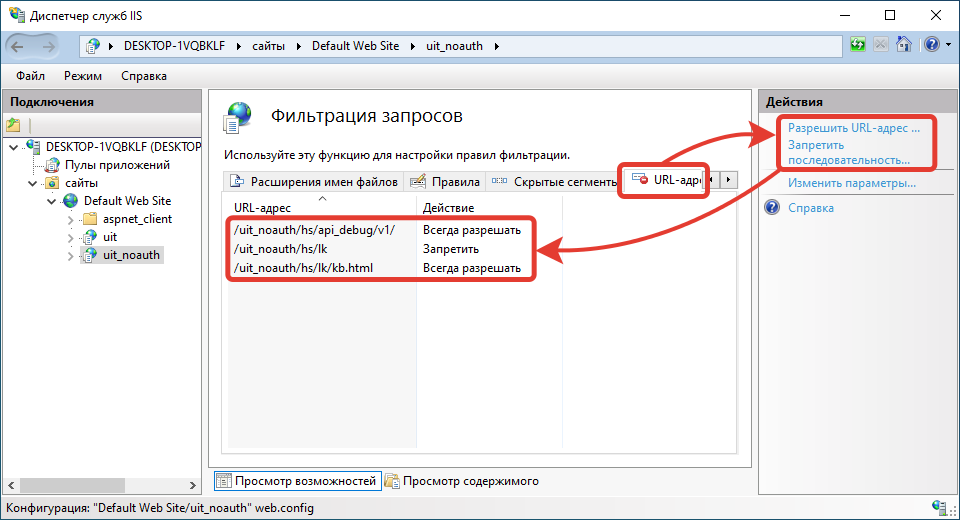This screenshot has height=520, width=960.
Task: Collapse the DESKTOP-1VQBKLF server node
Action: pos(13,147)
